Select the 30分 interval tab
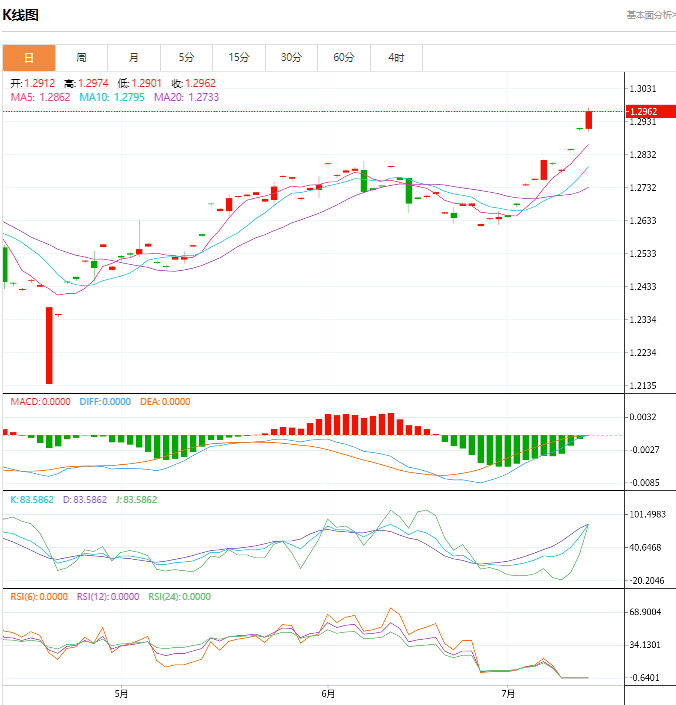The width and height of the screenshot is (676, 705). tap(291, 58)
